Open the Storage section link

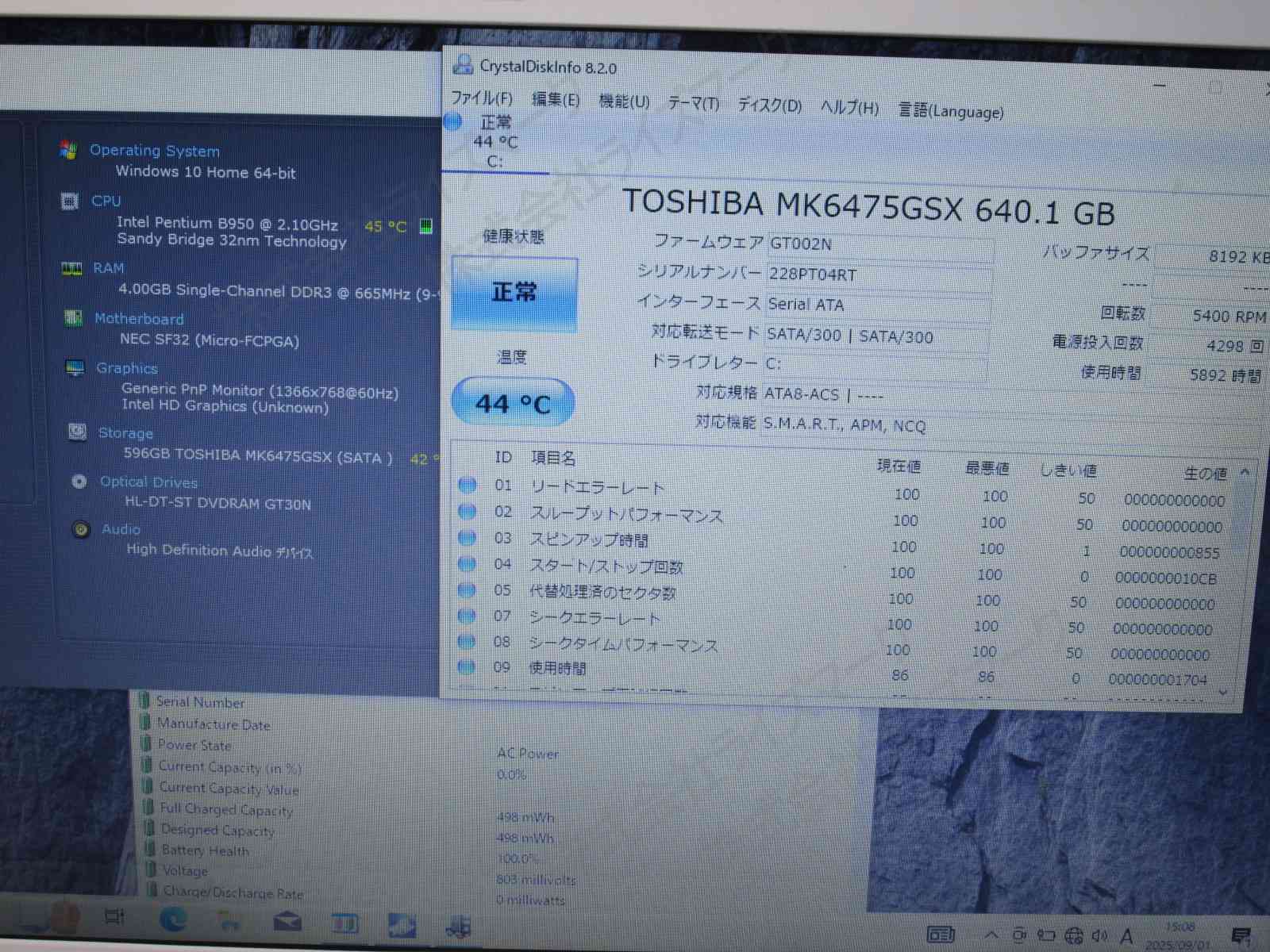click(x=125, y=433)
